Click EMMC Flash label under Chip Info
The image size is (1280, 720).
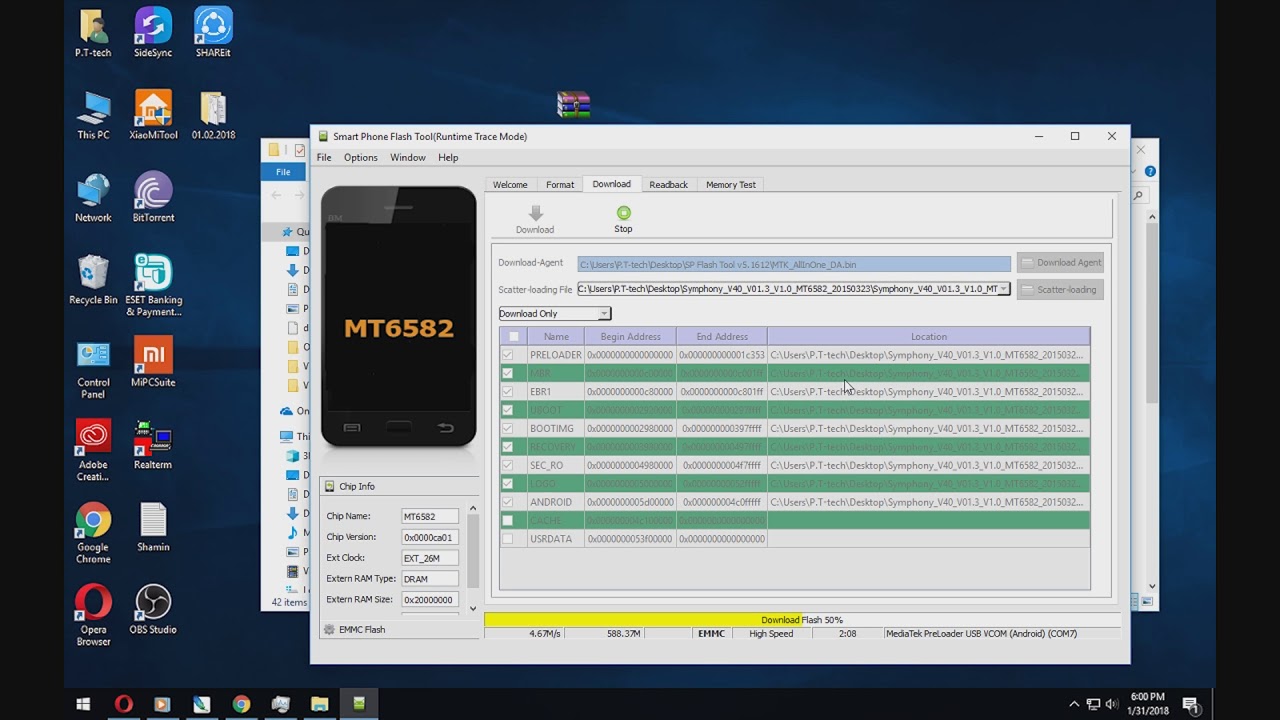click(x=362, y=630)
